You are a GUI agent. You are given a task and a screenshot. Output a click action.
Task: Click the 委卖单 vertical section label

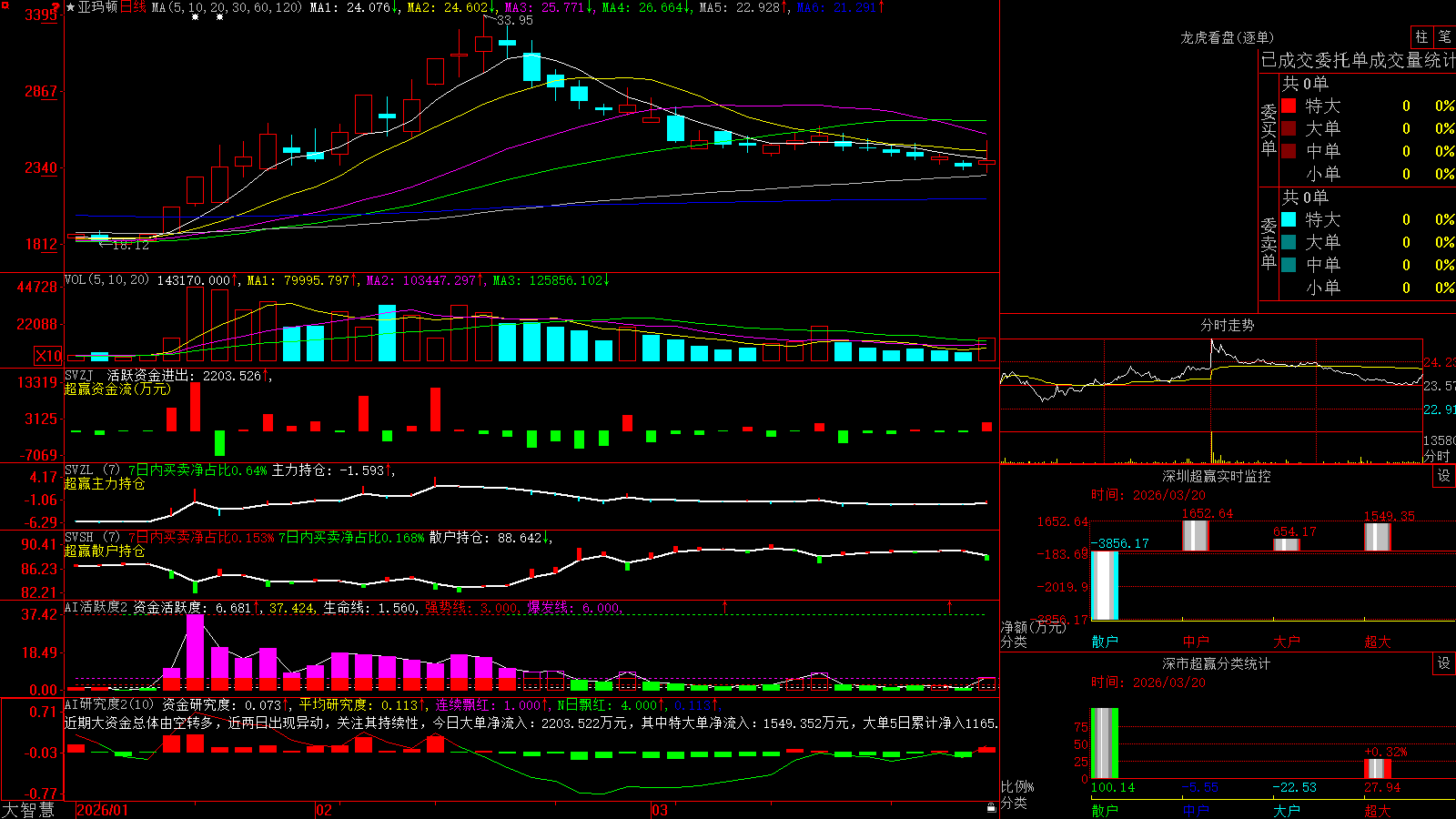(1269, 244)
